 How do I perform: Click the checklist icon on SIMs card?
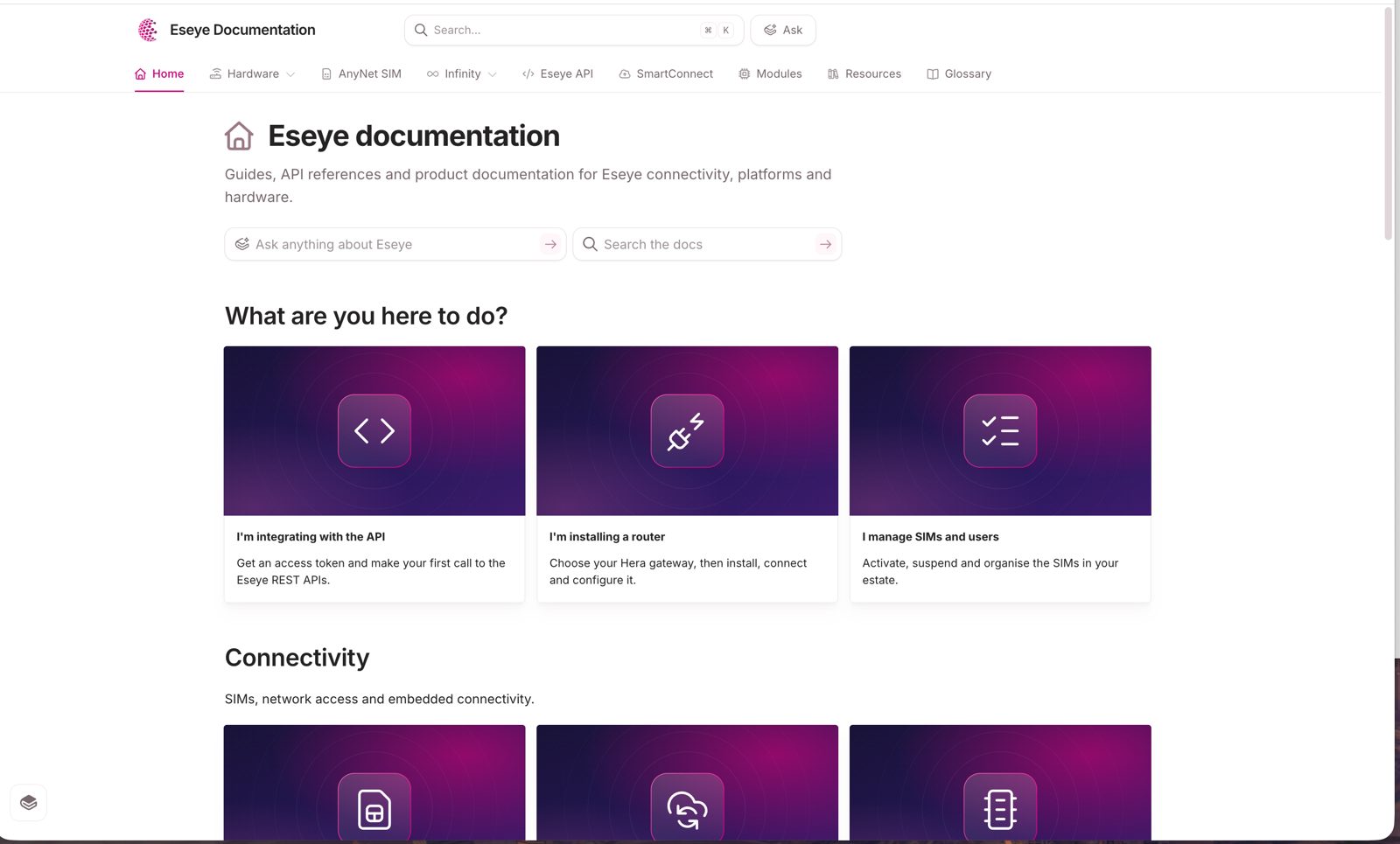click(1000, 430)
